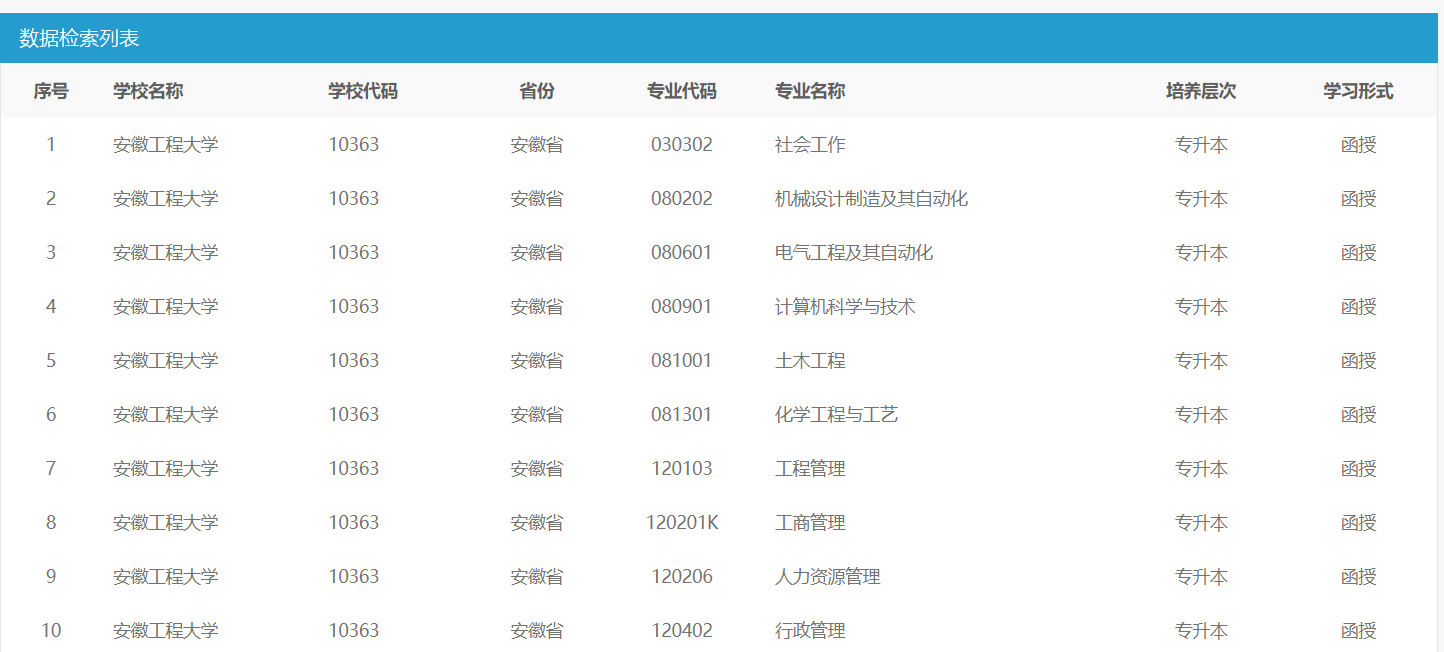Screen dimensions: 1444x652
Task: Click serial number 10 in 行政管理 row
Action: pyautogui.click(x=51, y=631)
